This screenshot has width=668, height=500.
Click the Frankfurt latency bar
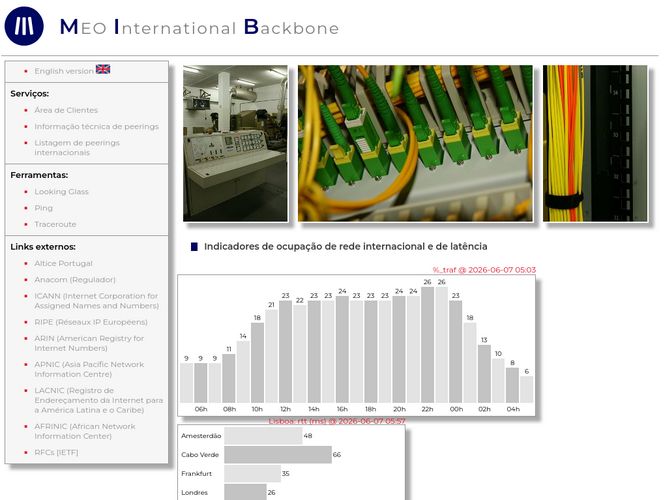(x=253, y=473)
